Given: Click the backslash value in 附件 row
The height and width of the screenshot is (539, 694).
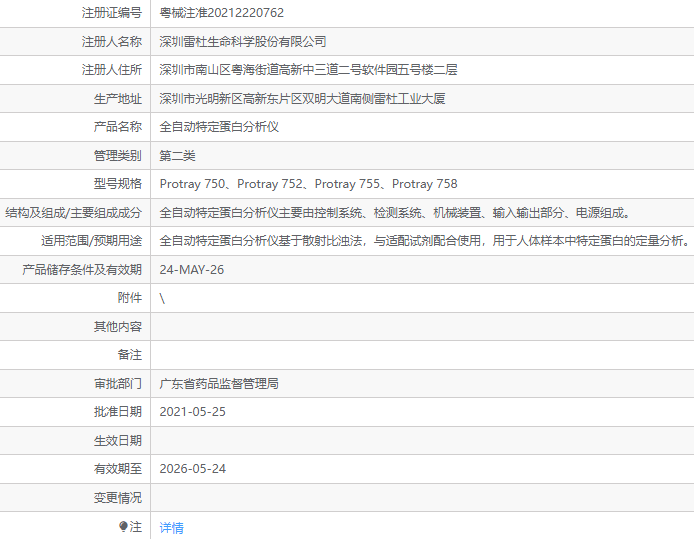Looking at the screenshot, I should point(162,298).
